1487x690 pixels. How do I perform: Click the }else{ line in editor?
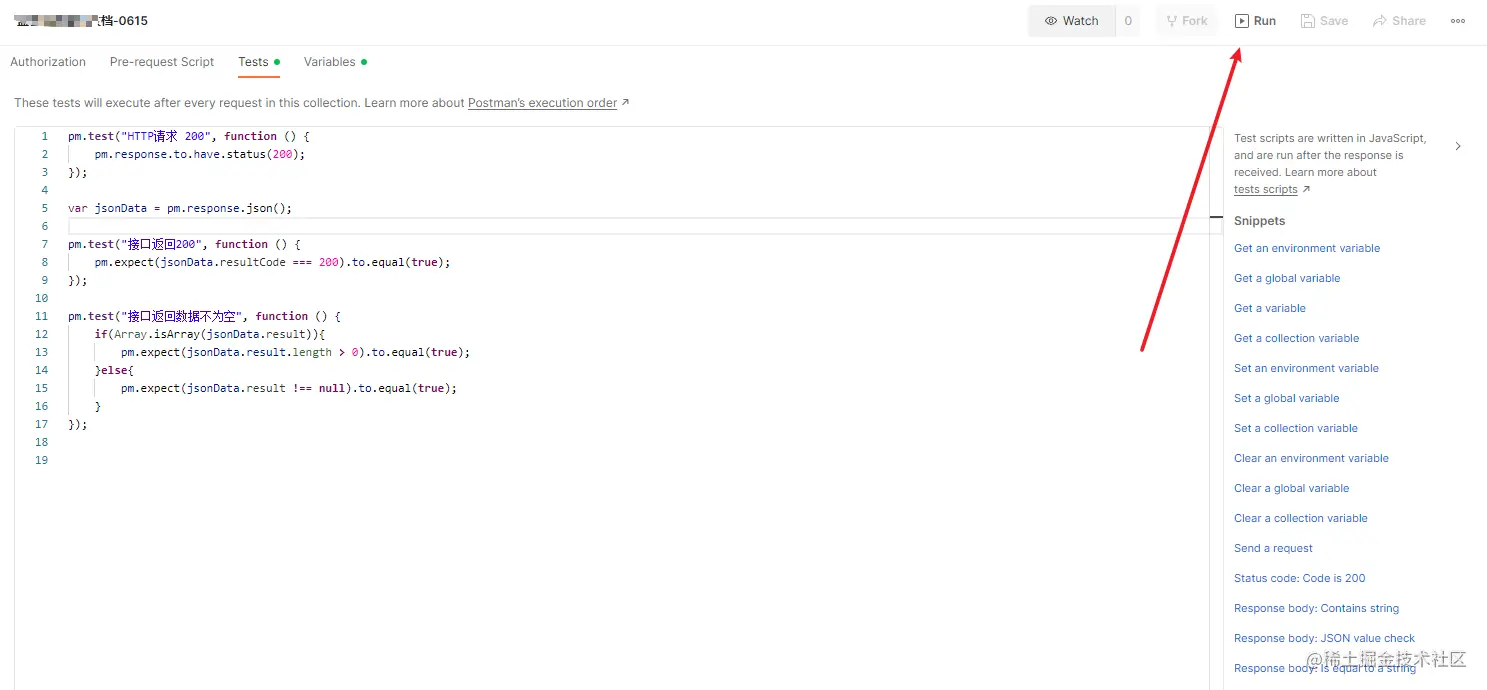(x=114, y=370)
